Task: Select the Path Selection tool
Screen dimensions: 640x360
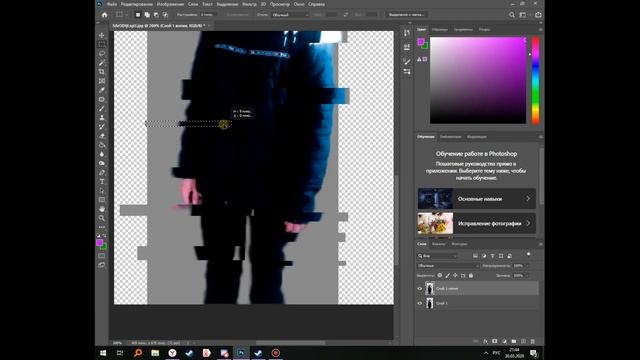Action: click(x=102, y=191)
